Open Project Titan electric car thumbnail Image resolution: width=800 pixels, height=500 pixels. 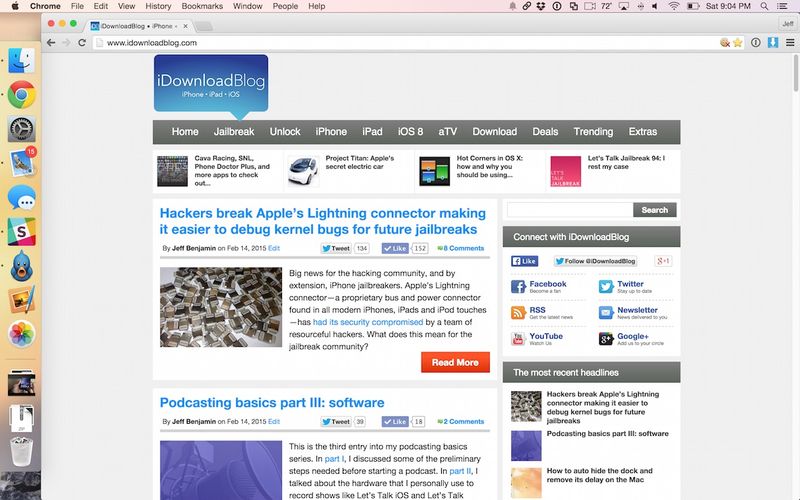pos(304,171)
